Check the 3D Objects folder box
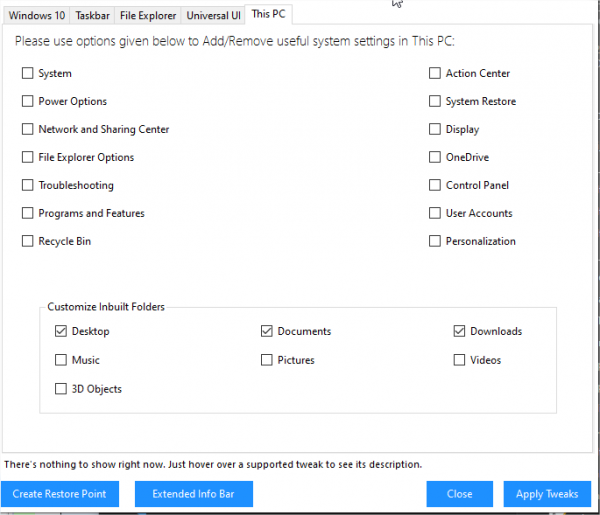Image resolution: width=600 pixels, height=515 pixels. [61, 389]
